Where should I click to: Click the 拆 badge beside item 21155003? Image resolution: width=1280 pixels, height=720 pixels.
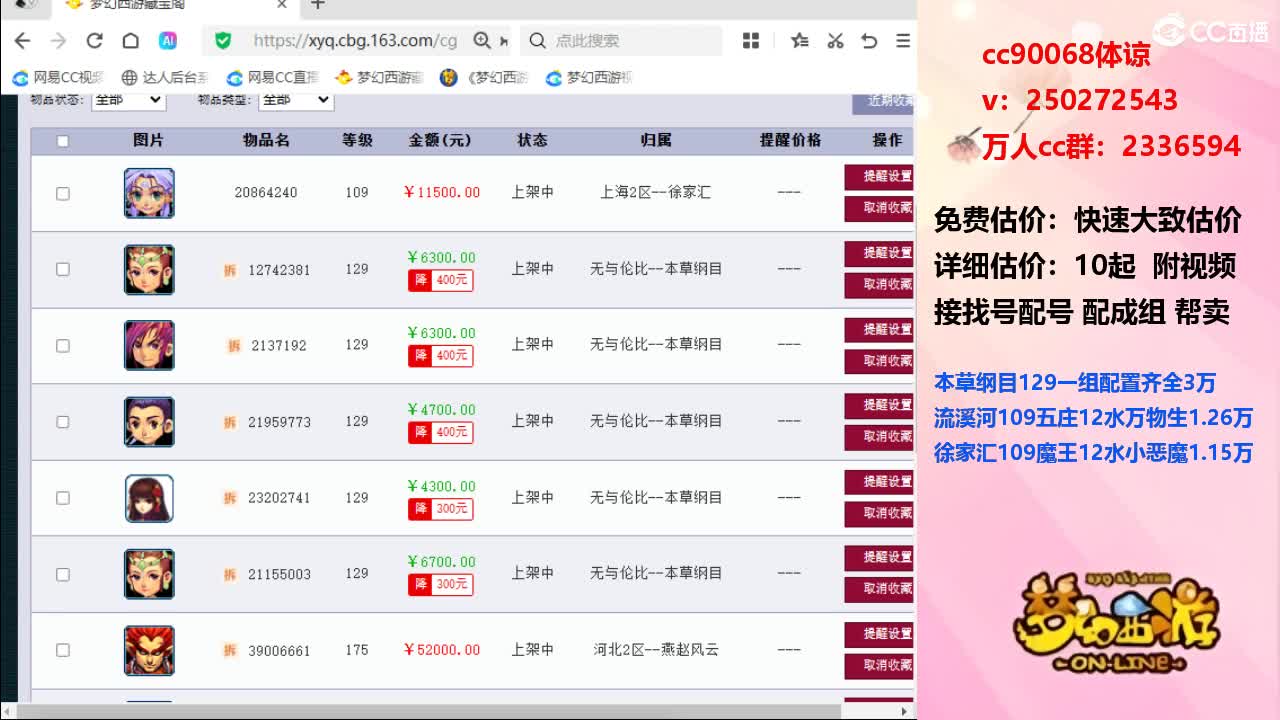tap(230, 574)
